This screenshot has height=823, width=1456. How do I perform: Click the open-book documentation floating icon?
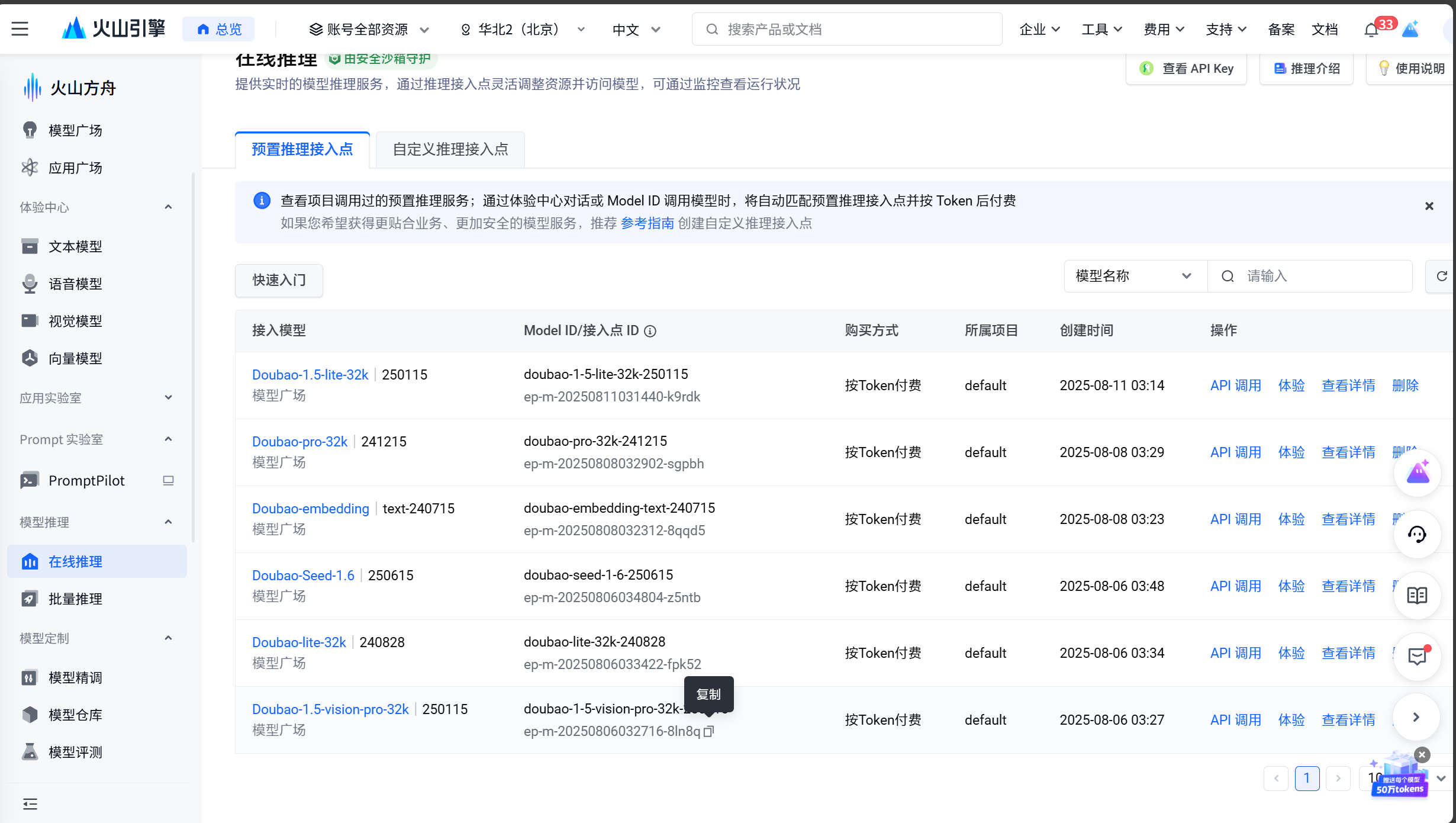coord(1417,596)
